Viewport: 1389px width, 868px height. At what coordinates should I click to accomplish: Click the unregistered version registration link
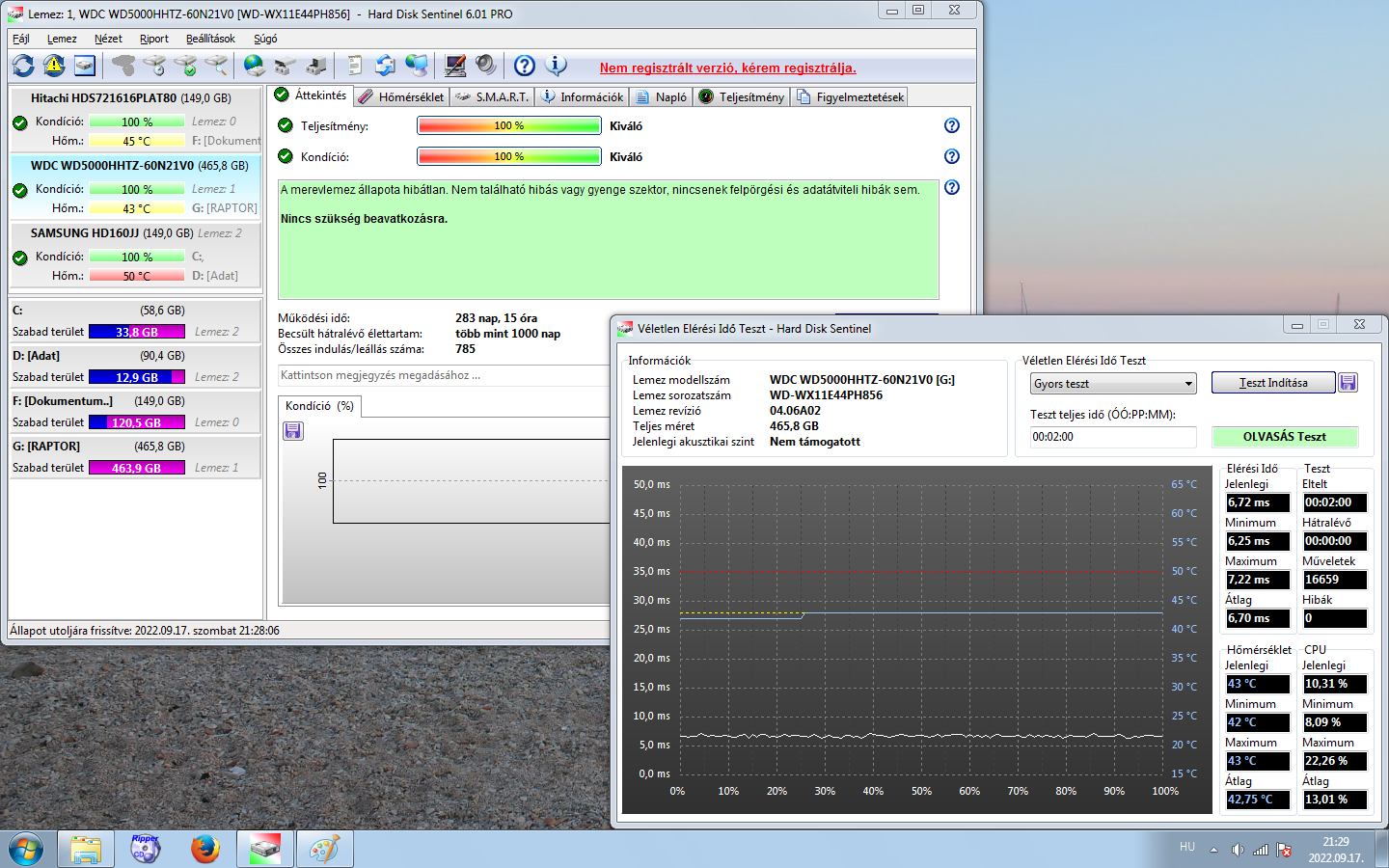pos(728,68)
